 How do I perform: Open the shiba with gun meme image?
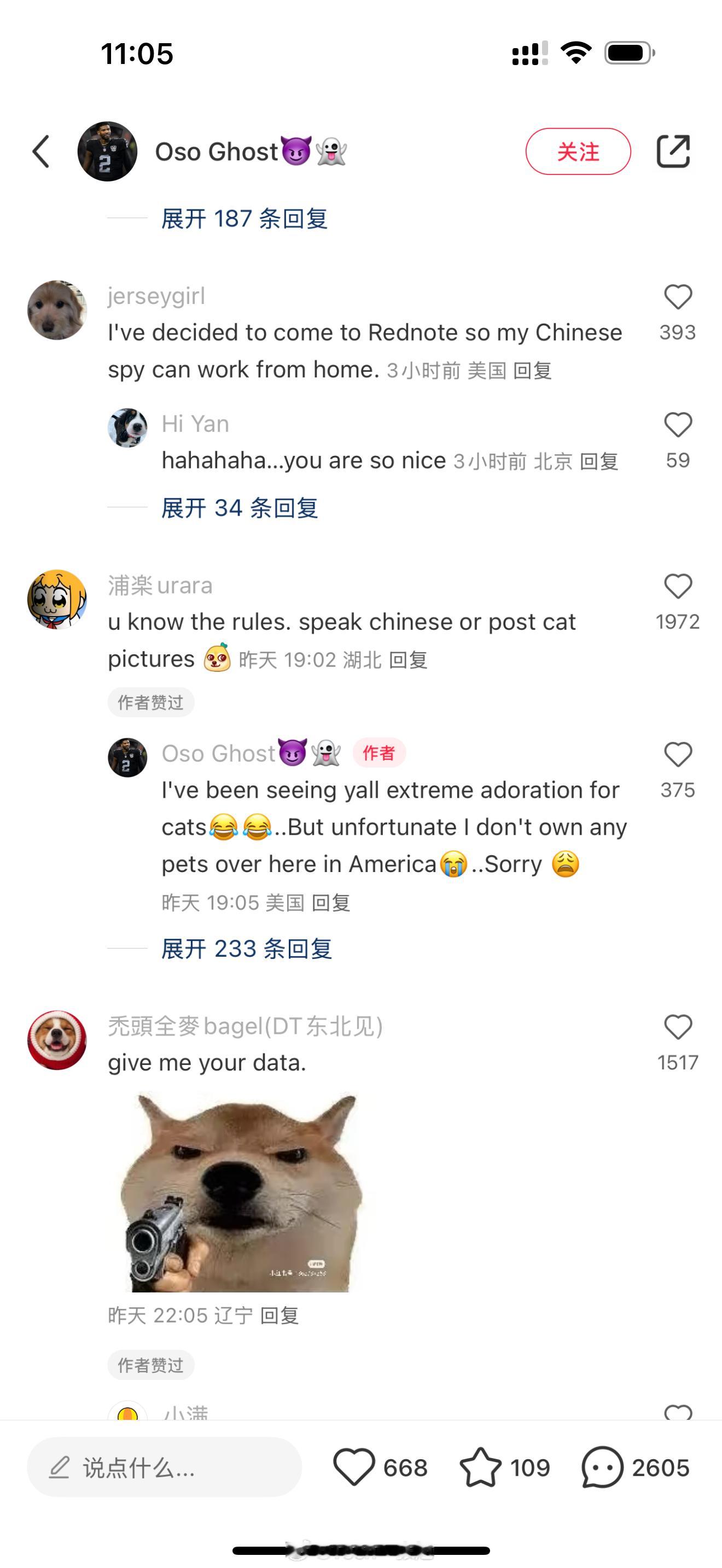pyautogui.click(x=241, y=1192)
